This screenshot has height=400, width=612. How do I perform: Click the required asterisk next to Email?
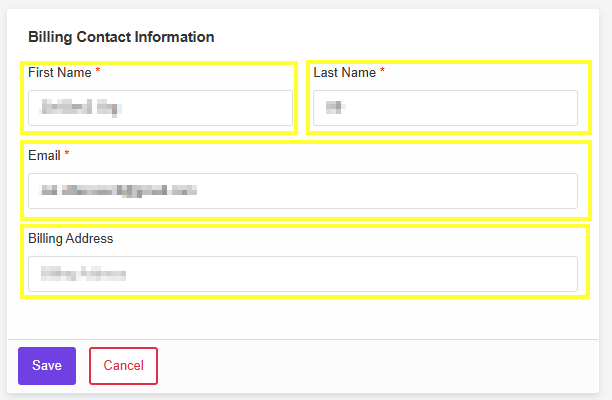(x=67, y=153)
